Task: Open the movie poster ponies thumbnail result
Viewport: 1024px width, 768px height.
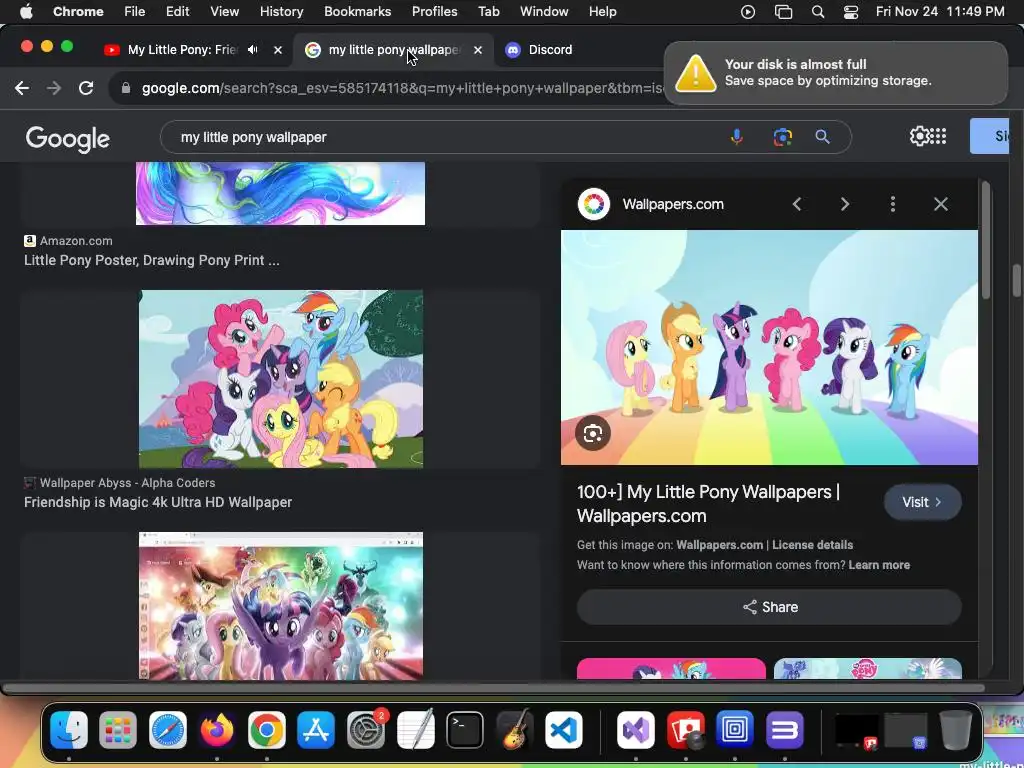Action: coord(281,606)
